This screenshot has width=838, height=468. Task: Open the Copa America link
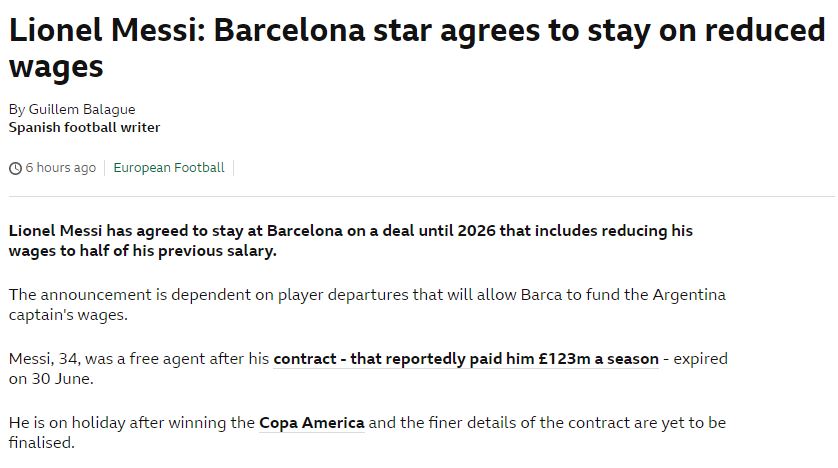coord(311,422)
